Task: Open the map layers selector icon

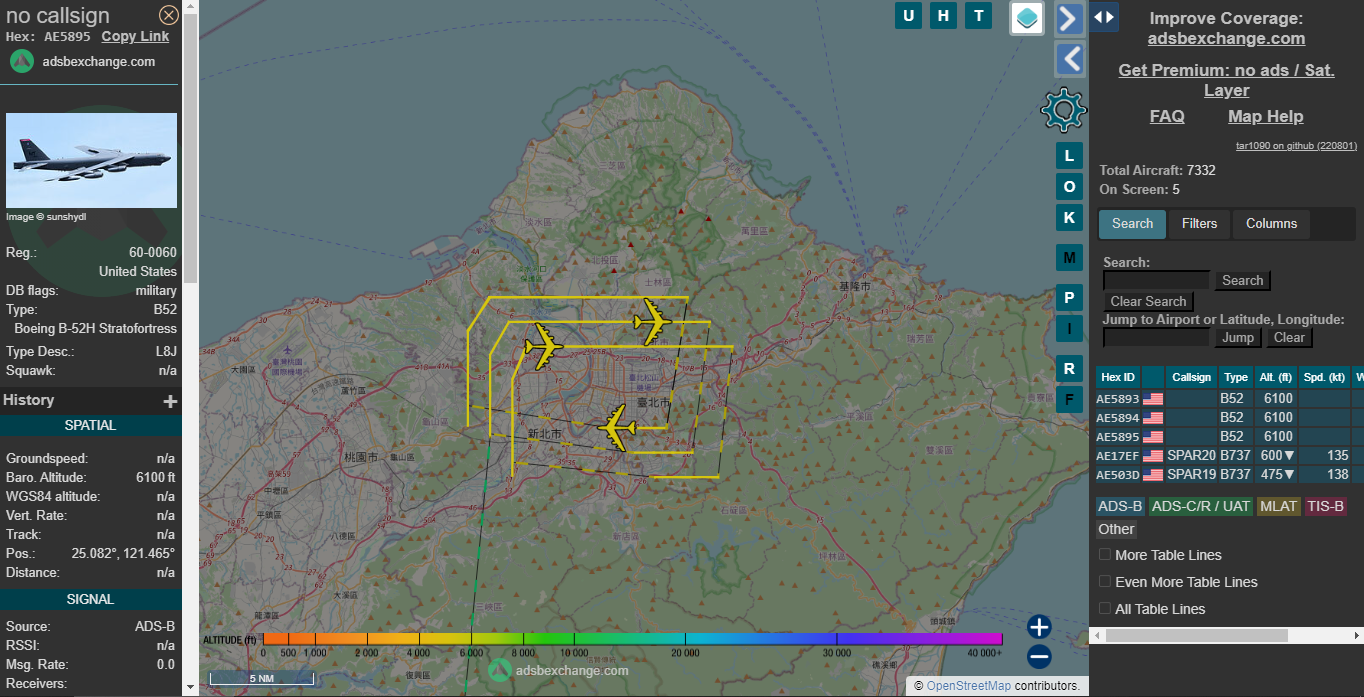Action: [1027, 17]
